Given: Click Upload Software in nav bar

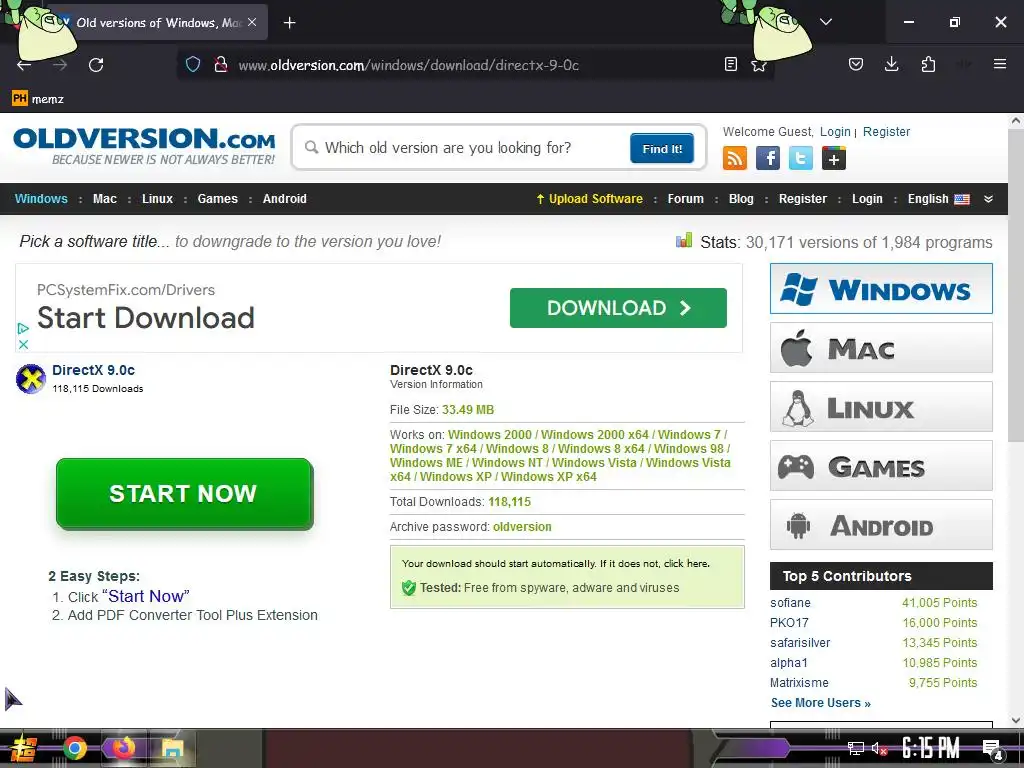Looking at the screenshot, I should pos(589,199).
